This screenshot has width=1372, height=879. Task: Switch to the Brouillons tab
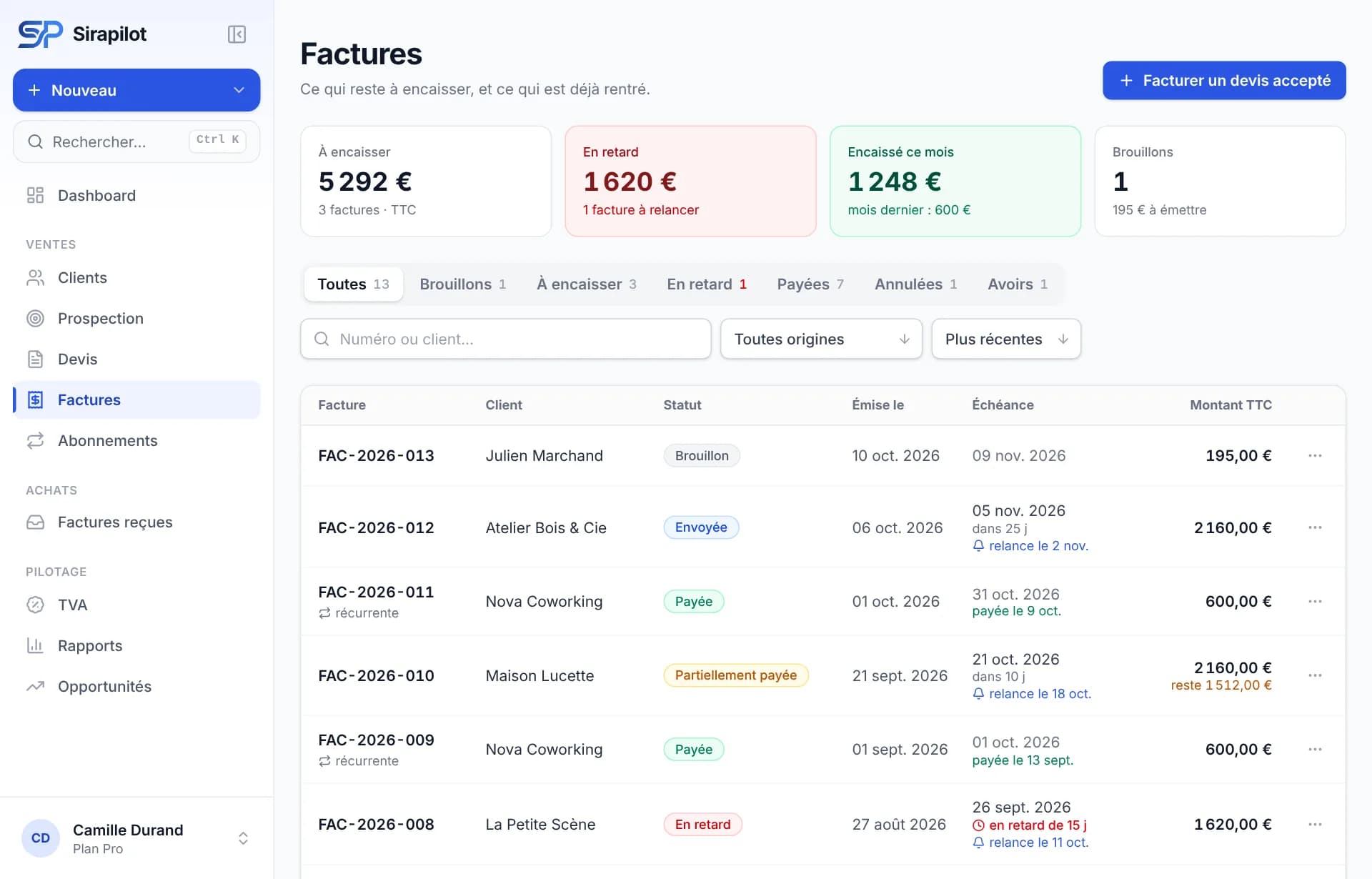click(463, 284)
